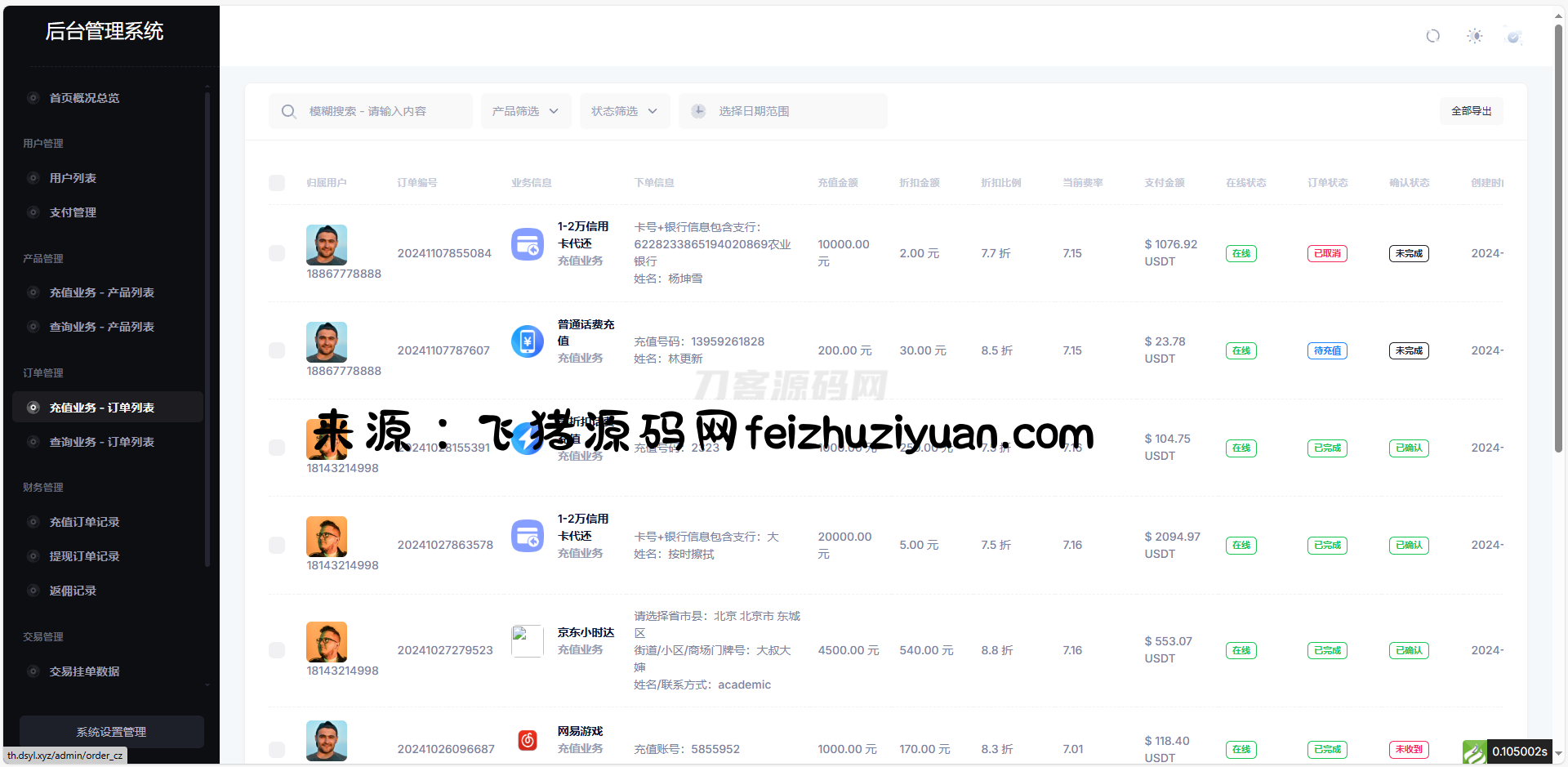
Task: Expand the 状态筛选 dropdown
Action: coord(624,111)
